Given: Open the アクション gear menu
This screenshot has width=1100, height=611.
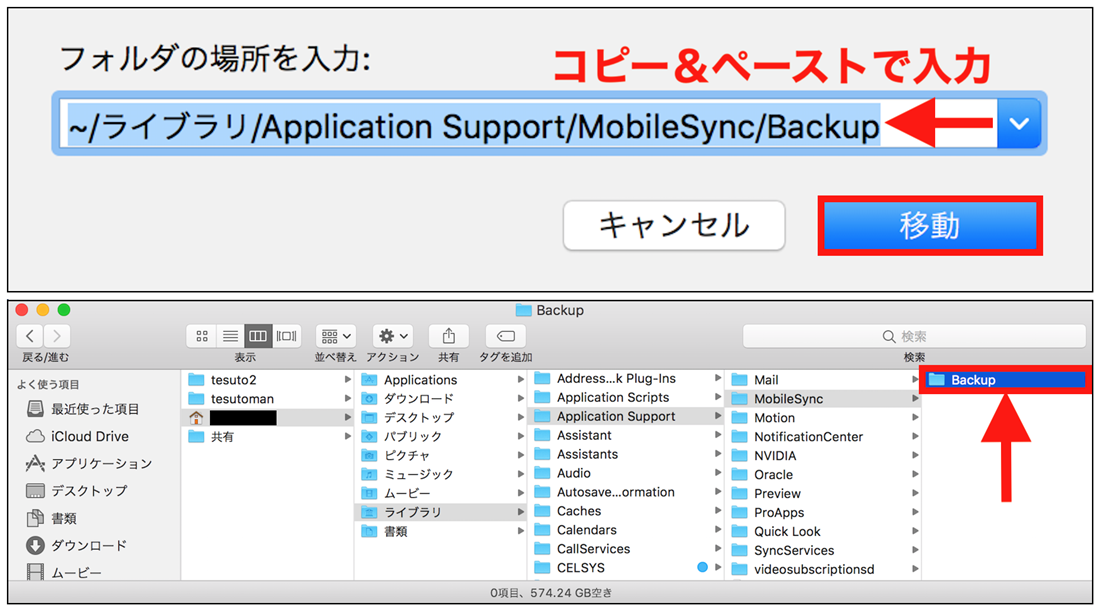Looking at the screenshot, I should tap(392, 336).
